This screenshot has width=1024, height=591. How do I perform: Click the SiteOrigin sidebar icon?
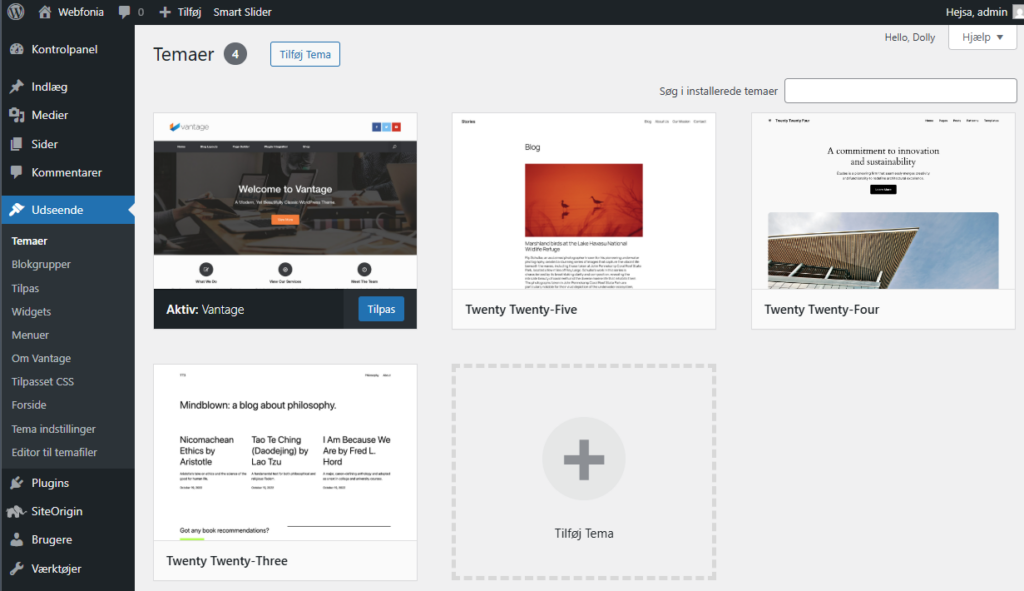pyautogui.click(x=16, y=511)
